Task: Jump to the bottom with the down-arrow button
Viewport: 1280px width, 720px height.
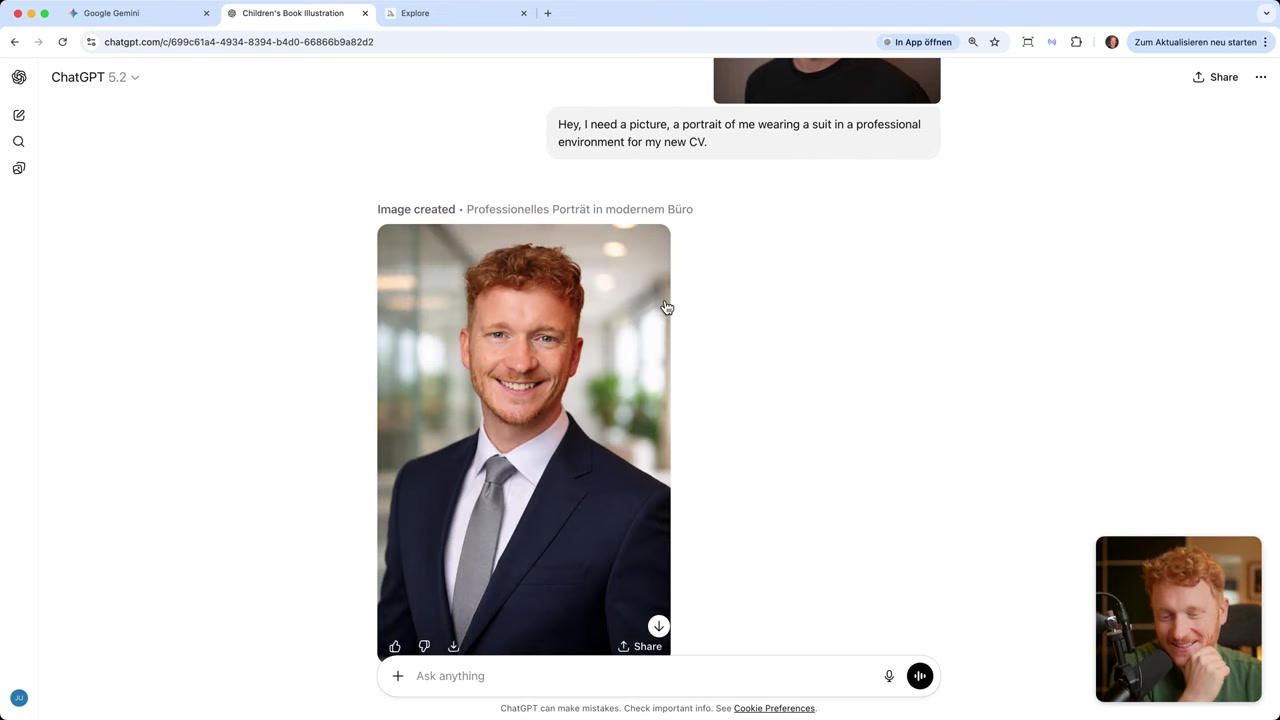Action: tap(658, 626)
